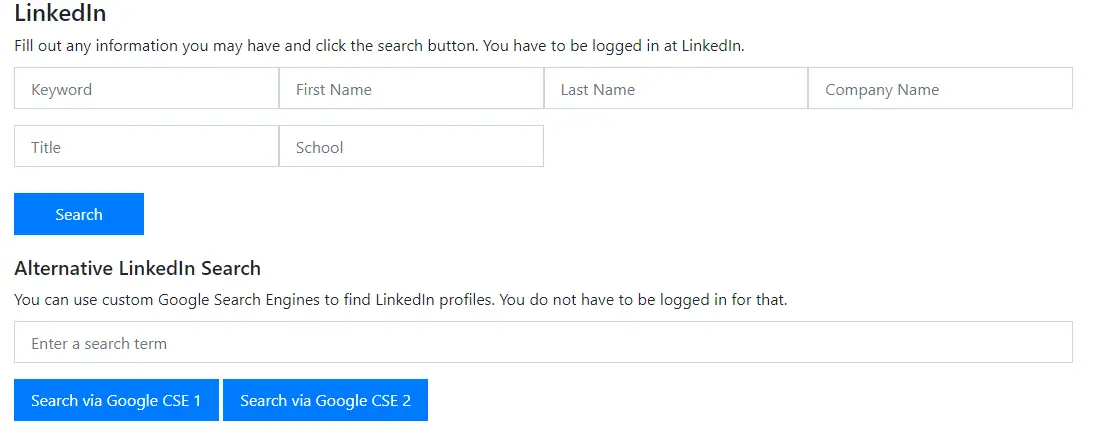1105x429 pixels.
Task: Select the Last Name field
Action: 675,89
